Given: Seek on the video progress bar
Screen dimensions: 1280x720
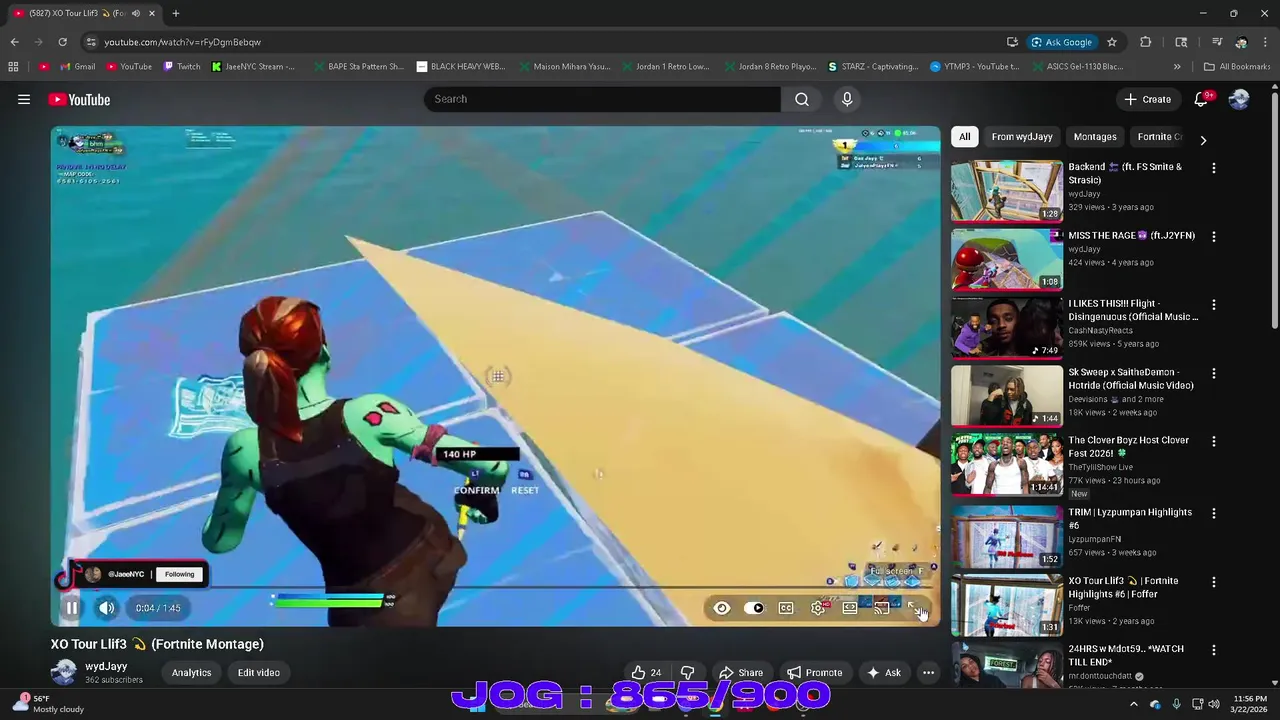Looking at the screenshot, I should tap(495, 589).
